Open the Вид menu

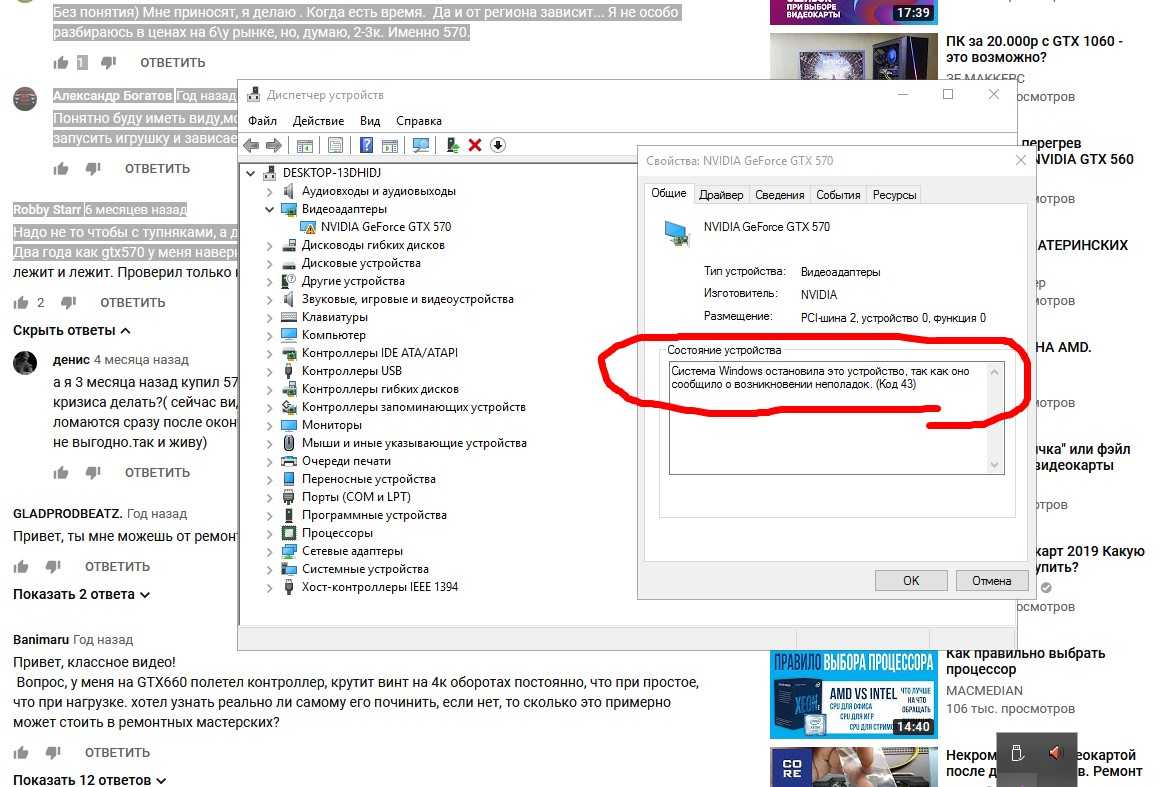point(370,121)
